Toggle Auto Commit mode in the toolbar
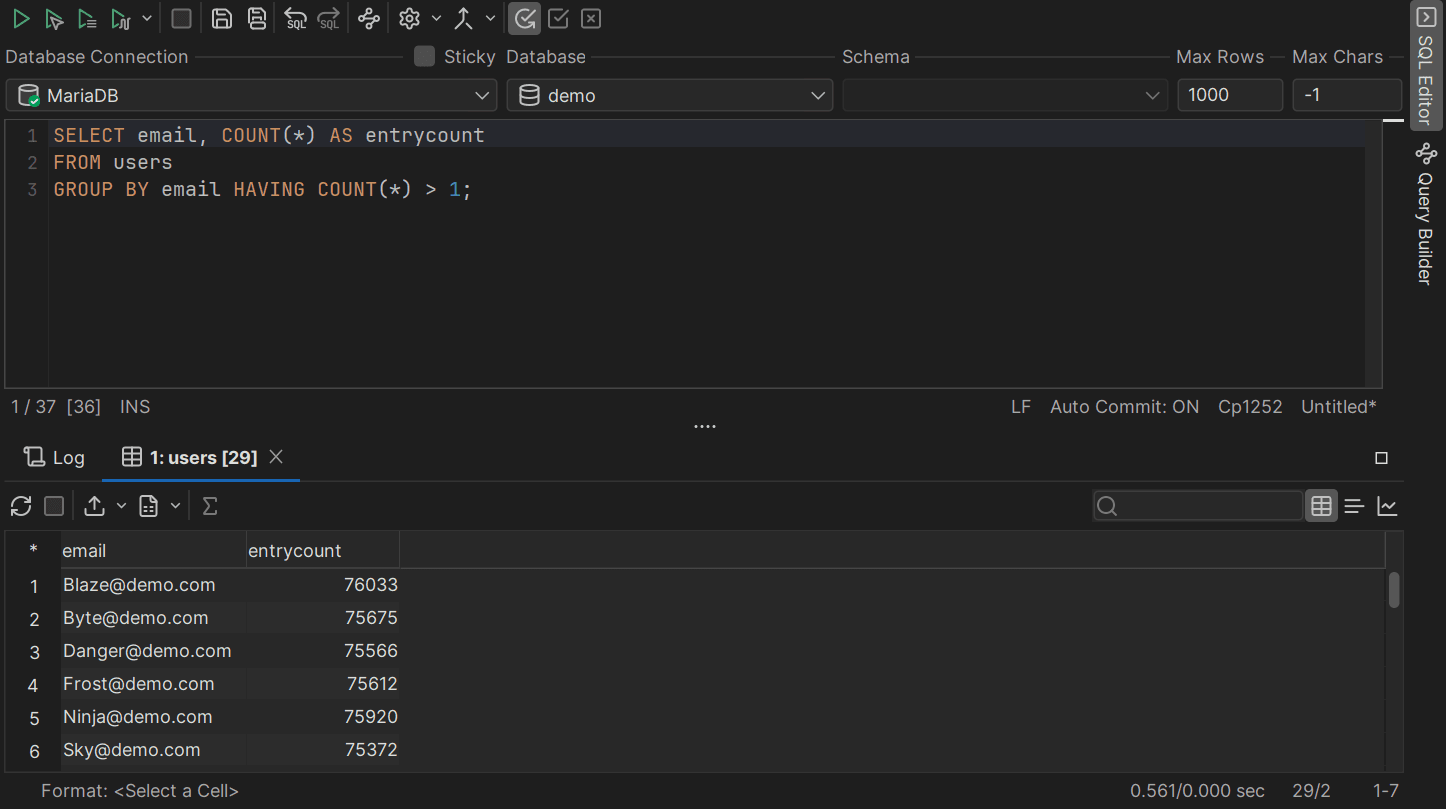The image size is (1446, 809). 525,18
